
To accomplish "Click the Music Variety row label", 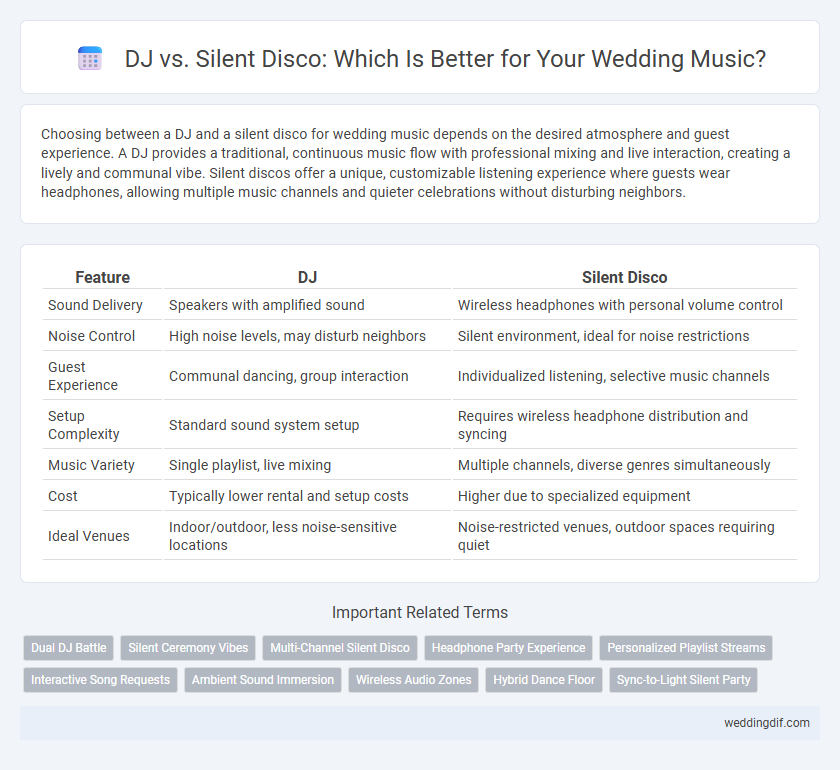I will 91,465.
